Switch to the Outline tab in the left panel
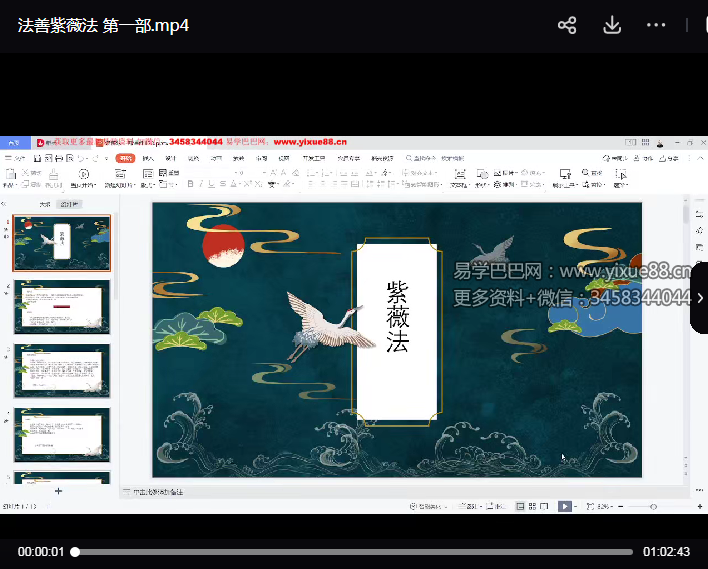708x569 pixels. [x=45, y=204]
